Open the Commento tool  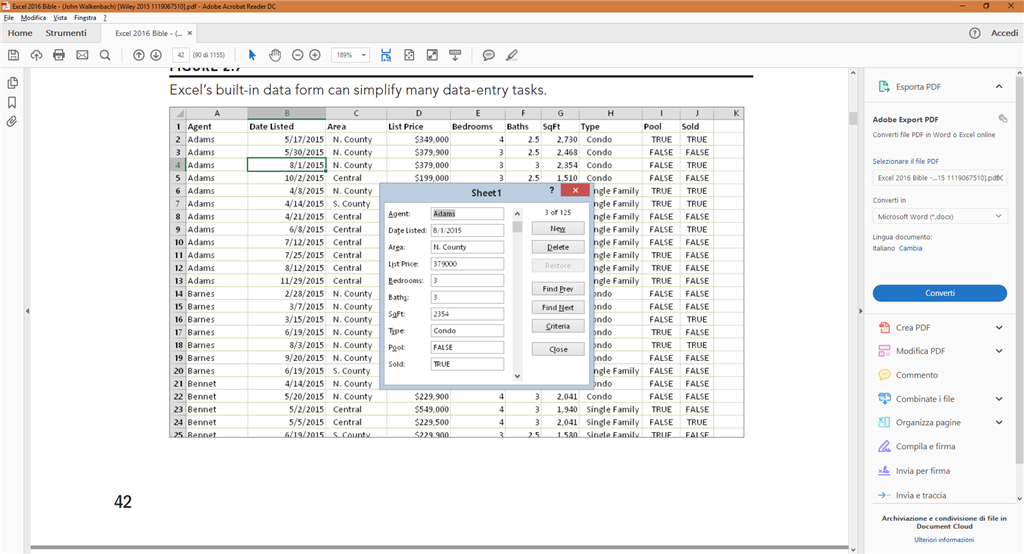tap(917, 375)
